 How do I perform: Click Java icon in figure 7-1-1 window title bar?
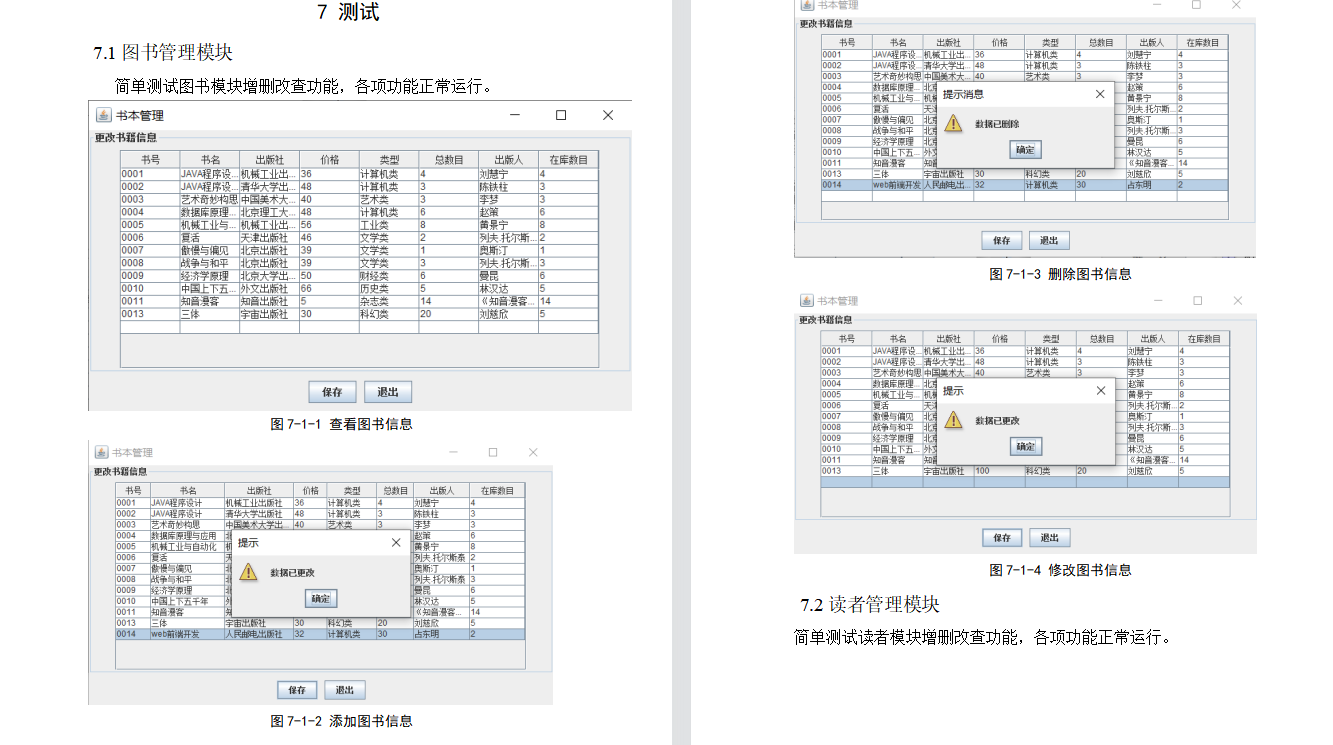pyautogui.click(x=103, y=115)
